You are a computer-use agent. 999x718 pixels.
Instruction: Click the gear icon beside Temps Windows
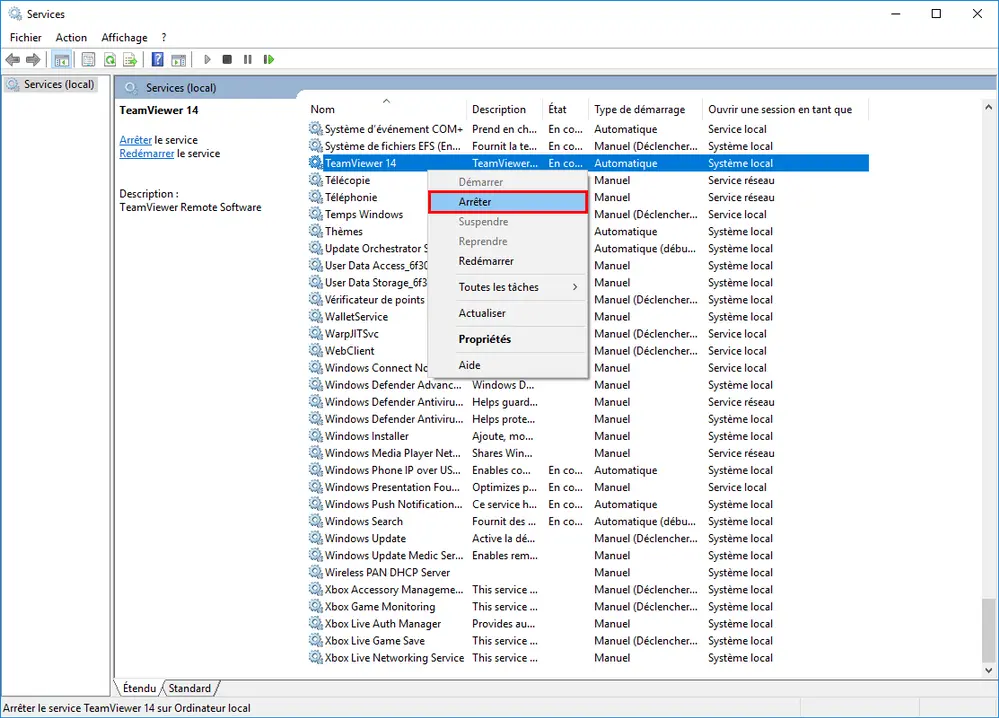click(315, 214)
